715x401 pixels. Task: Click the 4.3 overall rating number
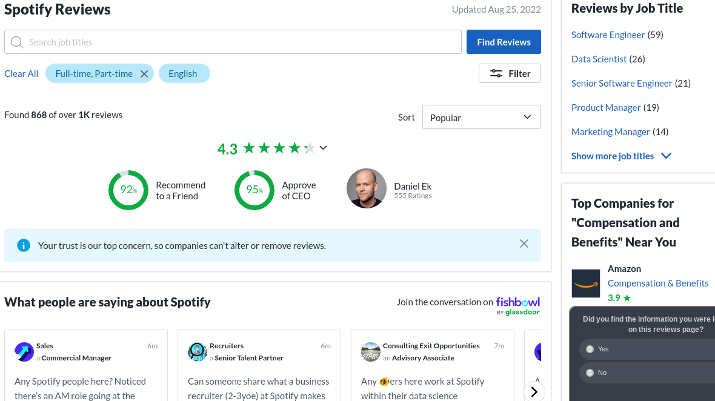click(227, 149)
